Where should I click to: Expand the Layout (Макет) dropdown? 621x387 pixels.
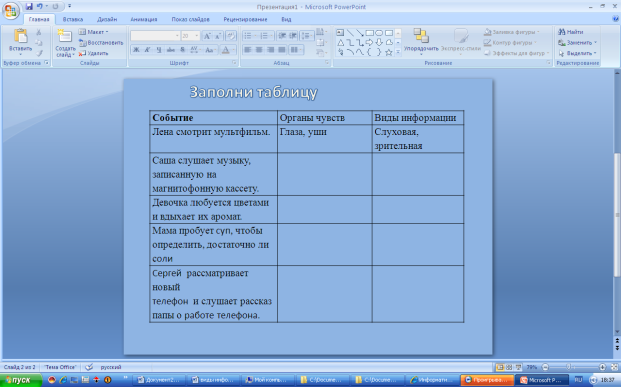pos(93,32)
